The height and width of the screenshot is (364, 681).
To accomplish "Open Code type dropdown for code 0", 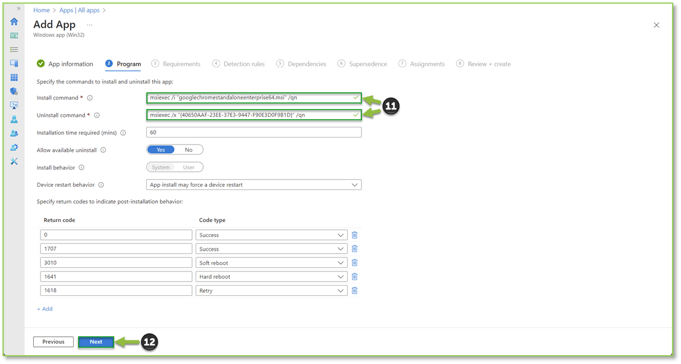I will (x=271, y=235).
